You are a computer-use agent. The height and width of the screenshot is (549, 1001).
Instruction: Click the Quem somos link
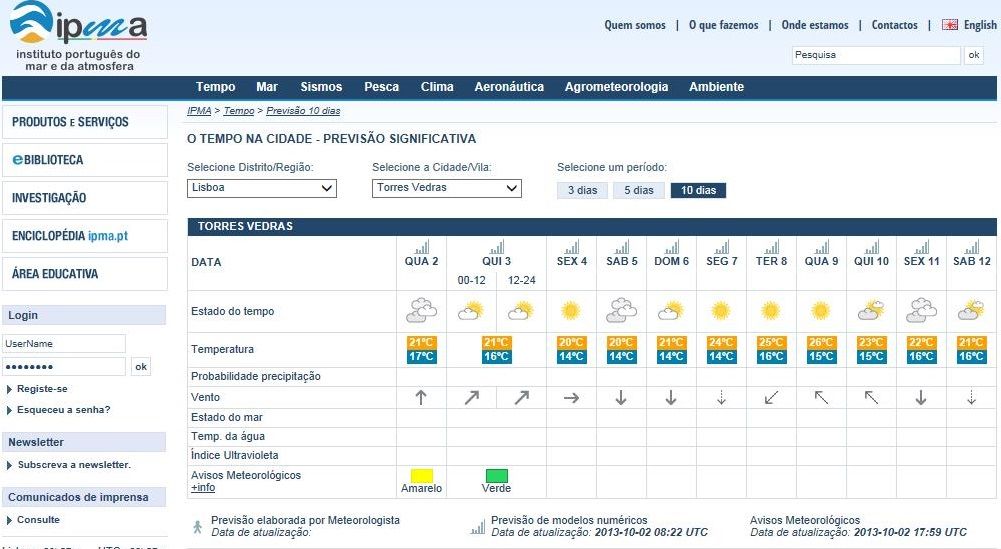coord(635,25)
